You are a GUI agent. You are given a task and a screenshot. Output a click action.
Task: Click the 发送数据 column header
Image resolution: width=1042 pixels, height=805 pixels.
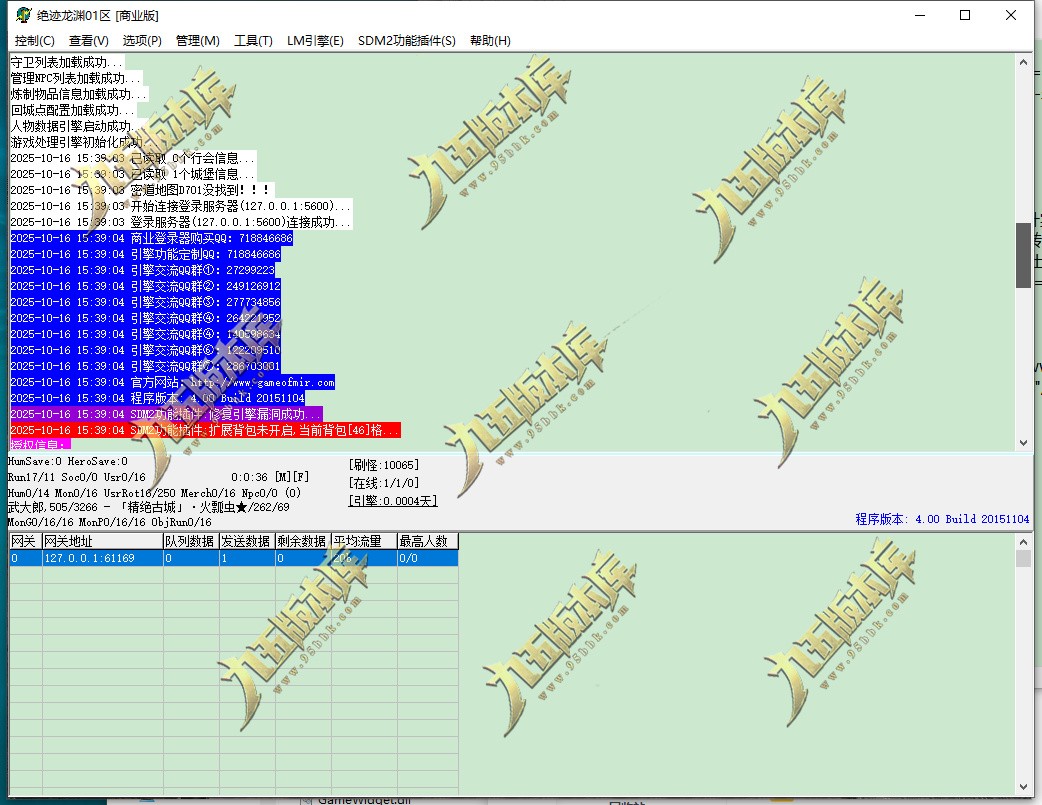coord(247,541)
